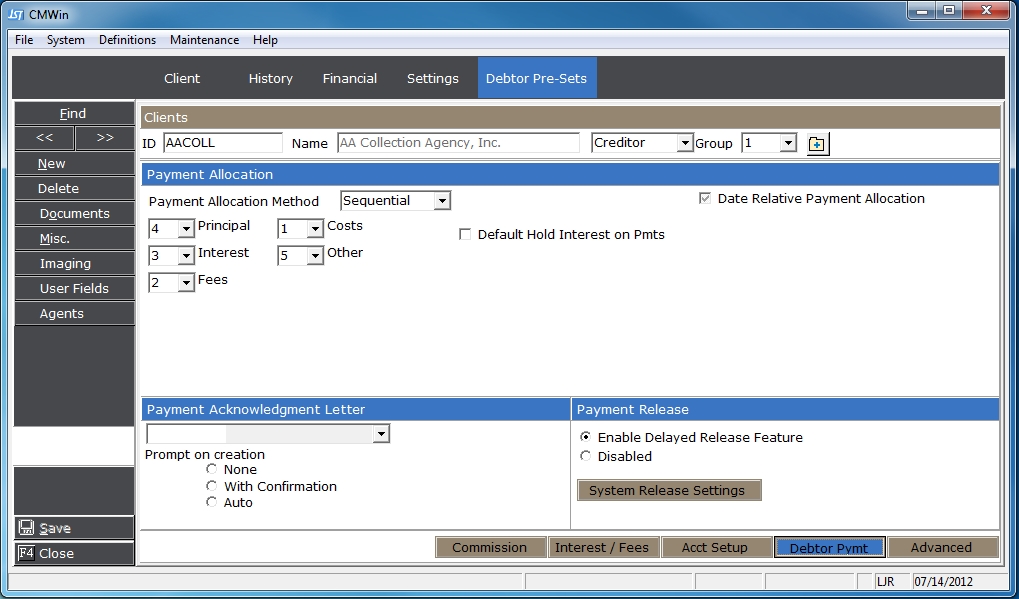1019x599 pixels.
Task: Toggle Default Hold Interest on Pmts checkbox
Action: 465,235
